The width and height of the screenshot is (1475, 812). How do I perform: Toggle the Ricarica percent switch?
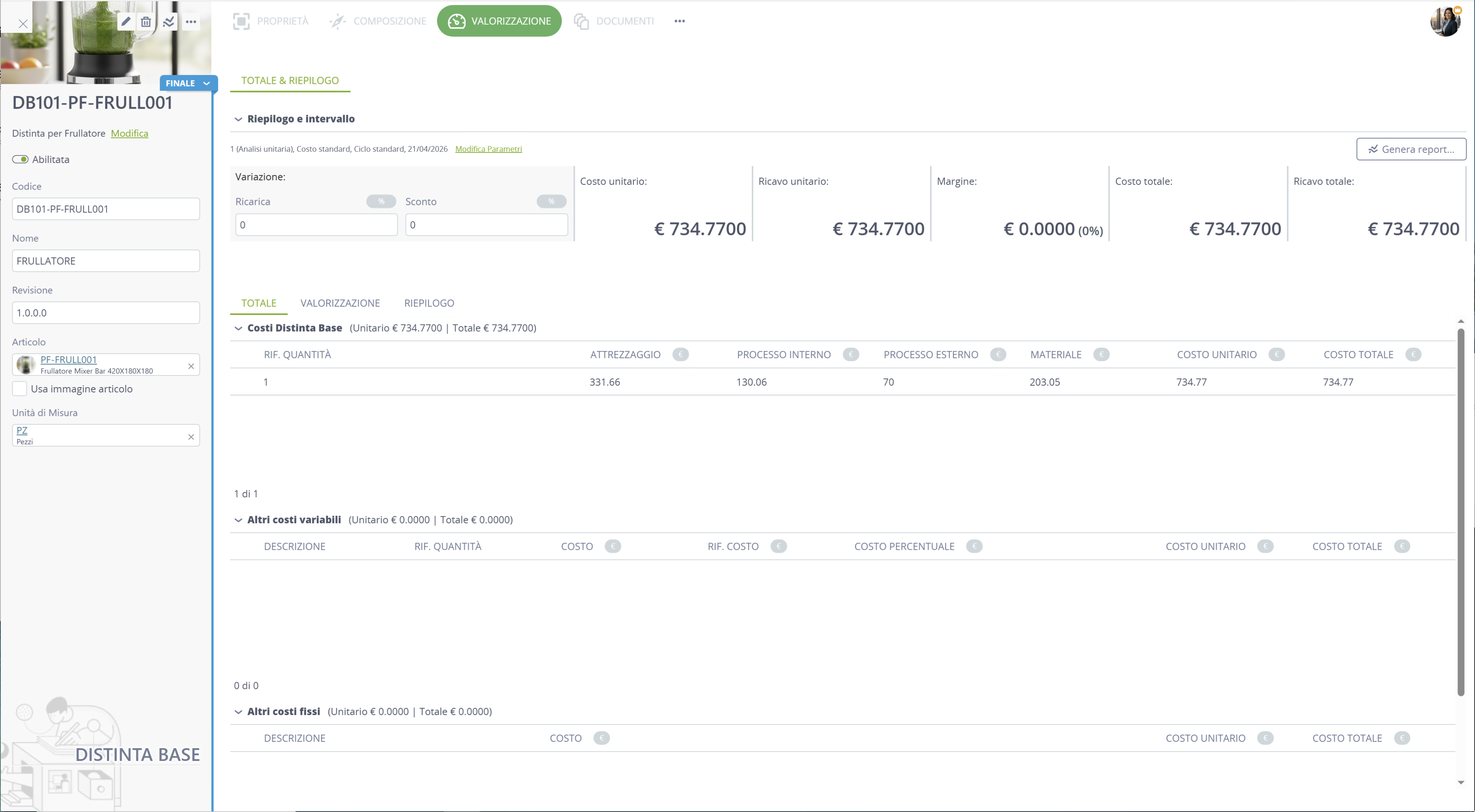click(x=381, y=201)
